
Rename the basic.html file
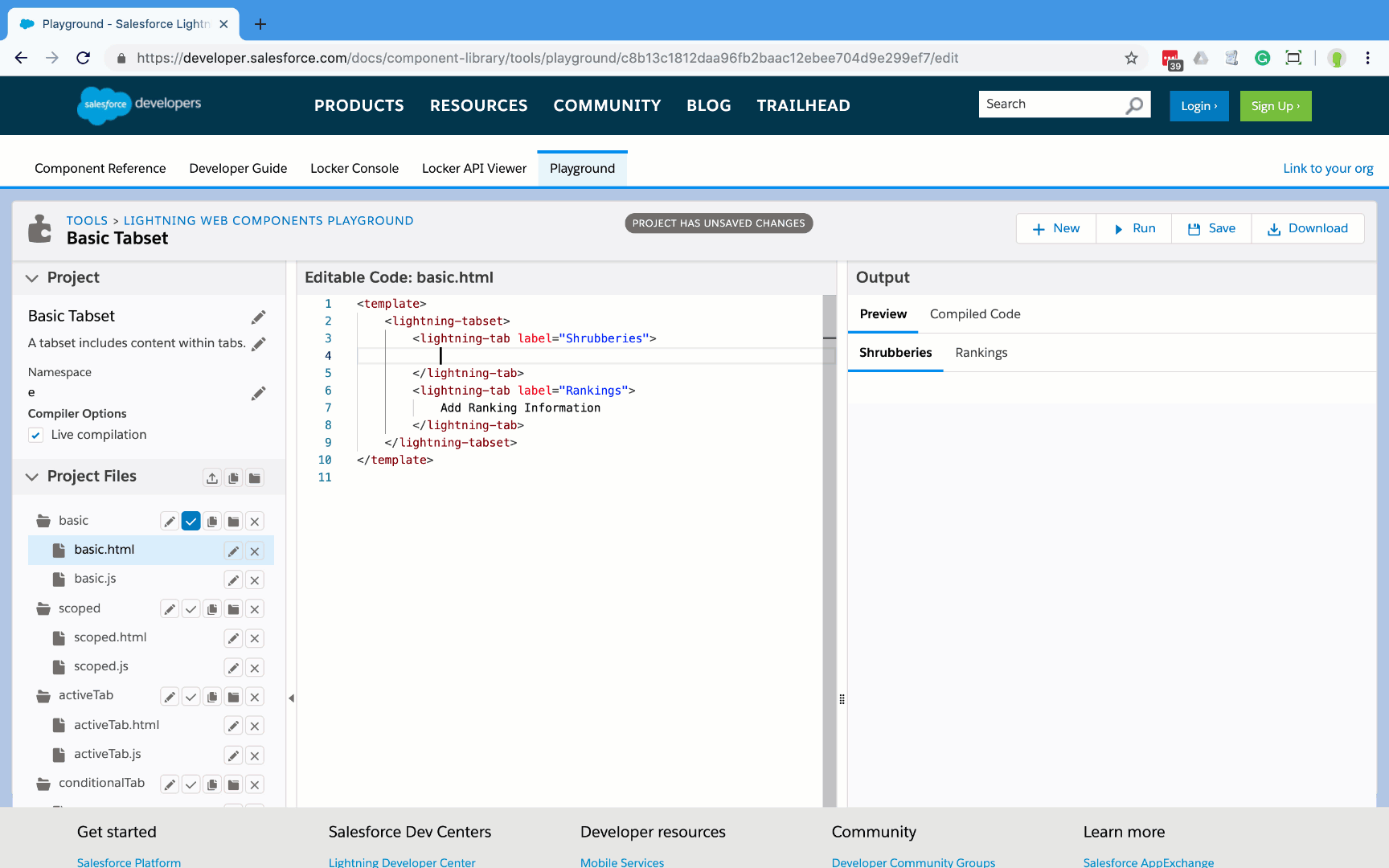[x=233, y=551]
